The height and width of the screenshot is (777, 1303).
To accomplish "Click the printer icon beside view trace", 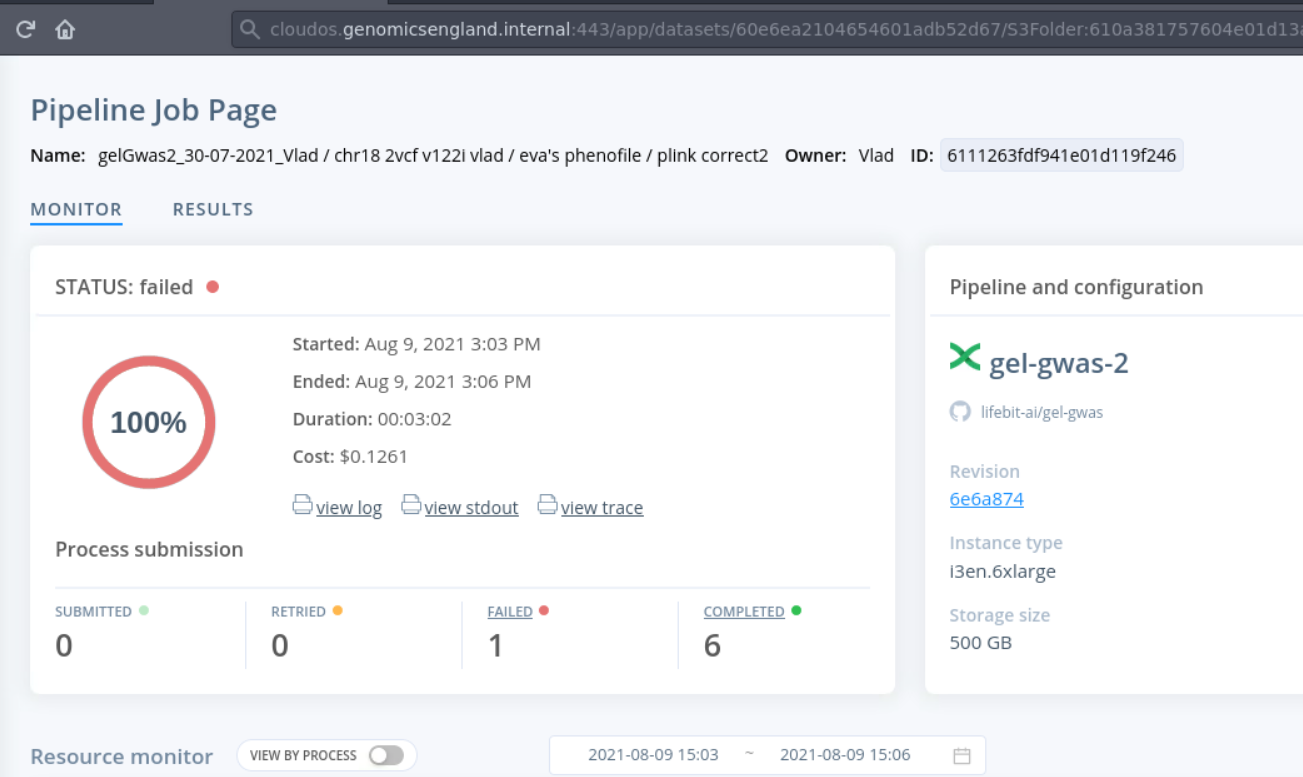I will (547, 505).
